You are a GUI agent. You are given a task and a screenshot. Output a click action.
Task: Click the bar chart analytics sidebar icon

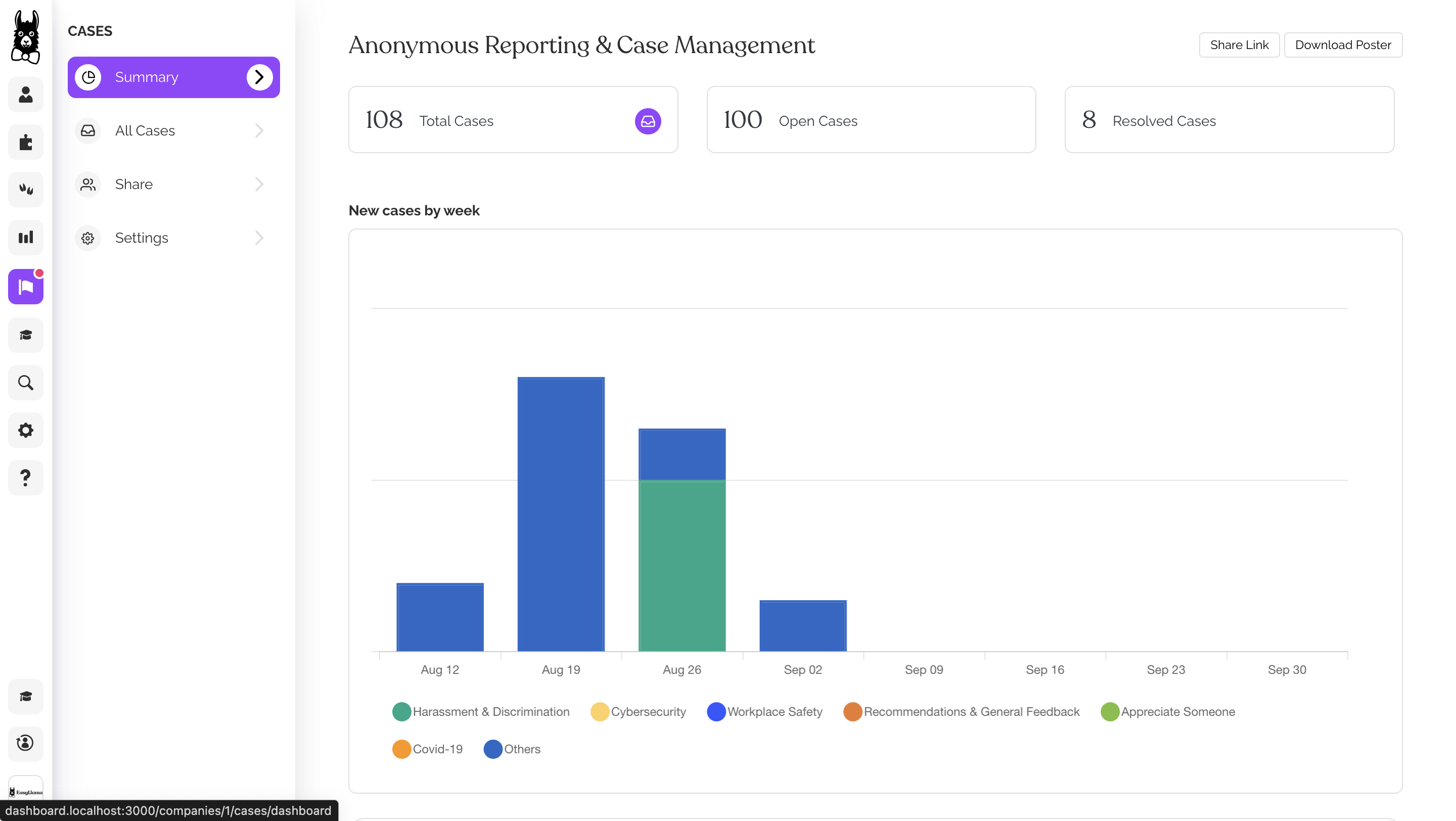(25, 237)
